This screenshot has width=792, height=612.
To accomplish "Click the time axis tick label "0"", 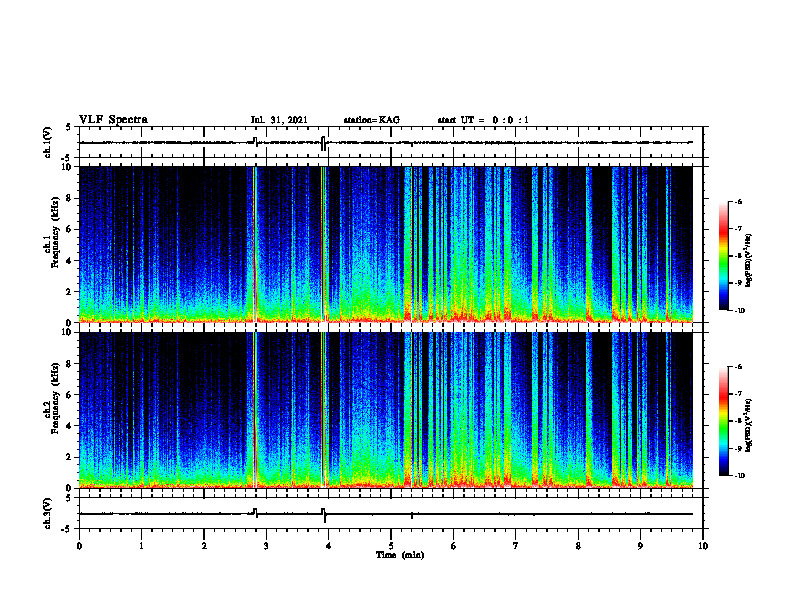I will (79, 546).
